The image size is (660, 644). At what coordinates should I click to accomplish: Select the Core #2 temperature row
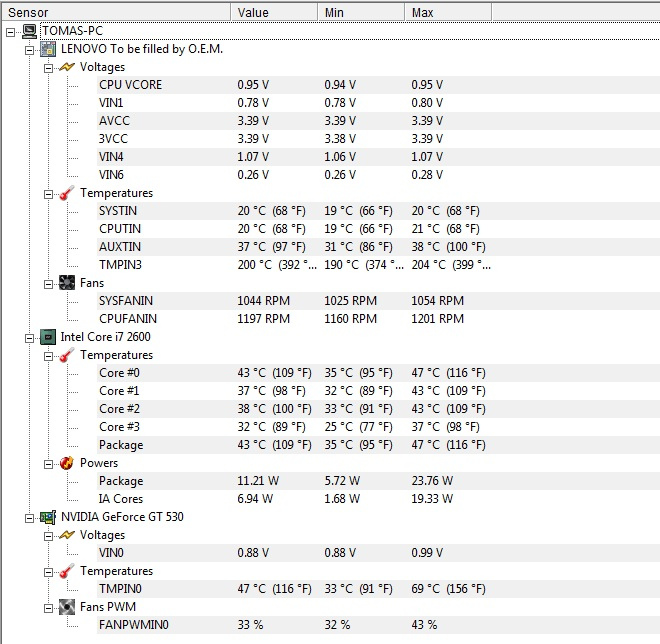pyautogui.click(x=378, y=409)
